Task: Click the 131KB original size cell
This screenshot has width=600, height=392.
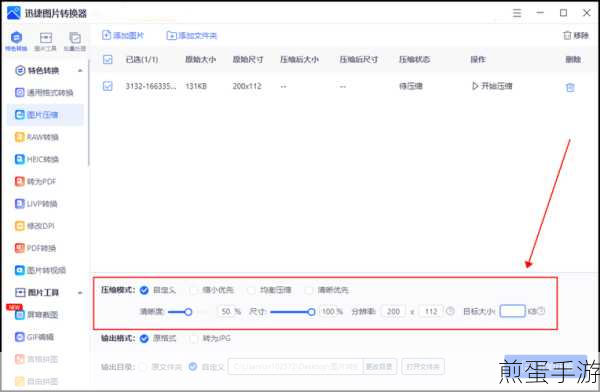Action: pyautogui.click(x=196, y=86)
